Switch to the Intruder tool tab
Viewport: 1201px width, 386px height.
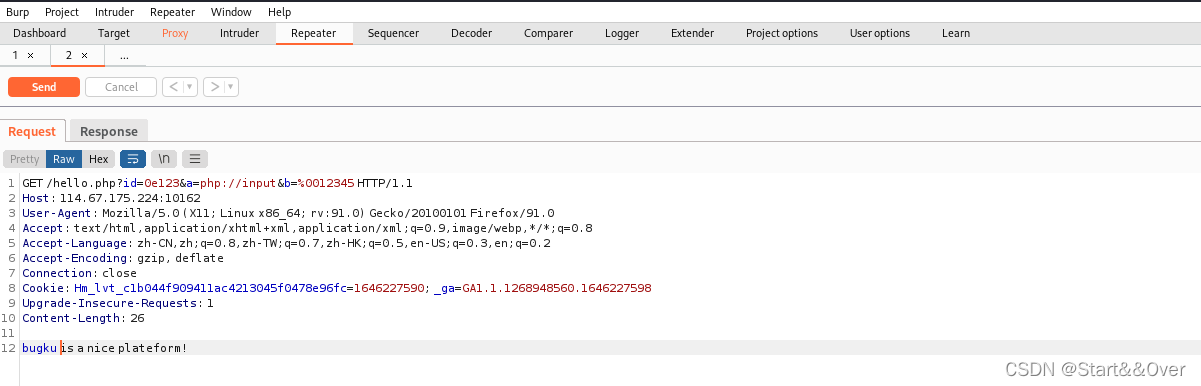[x=239, y=33]
